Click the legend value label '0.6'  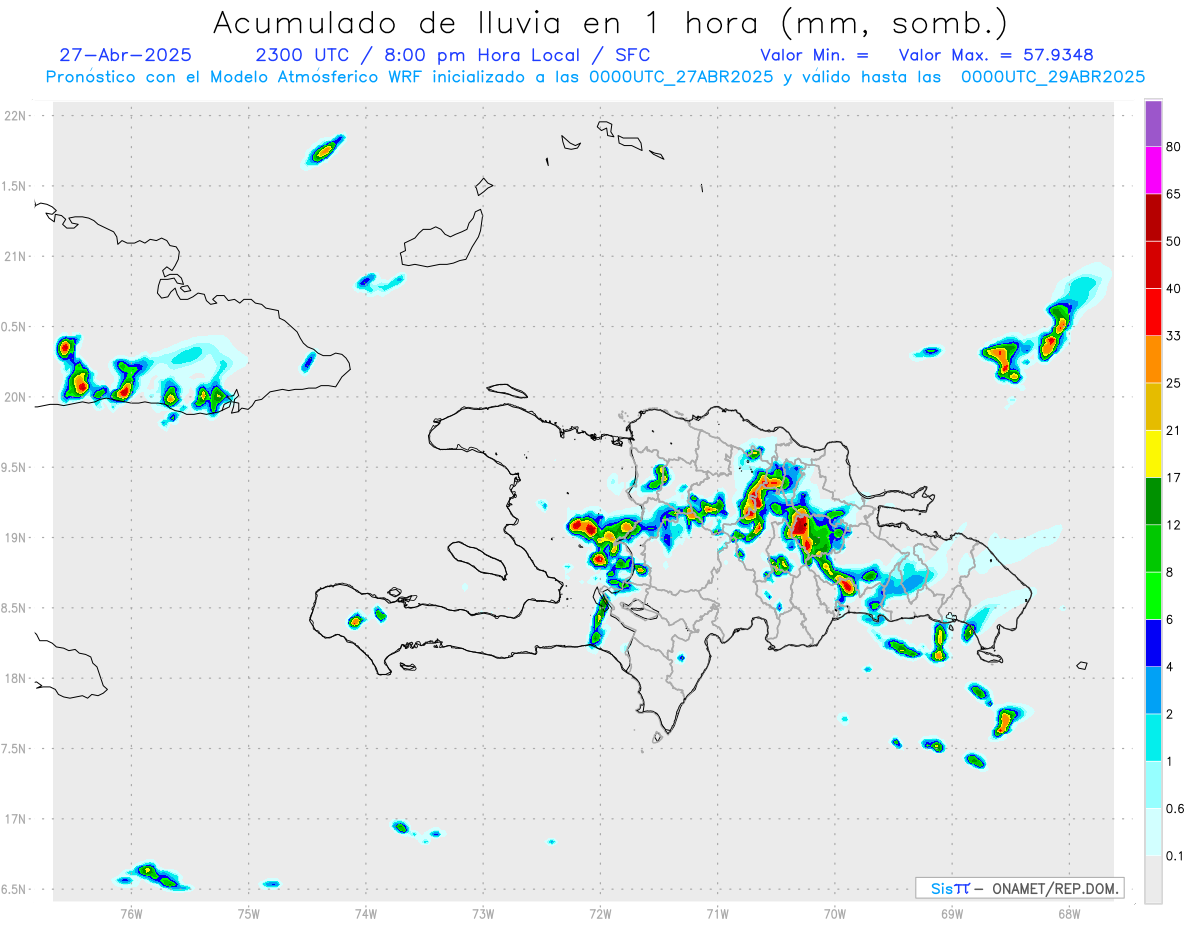pos(1176,809)
